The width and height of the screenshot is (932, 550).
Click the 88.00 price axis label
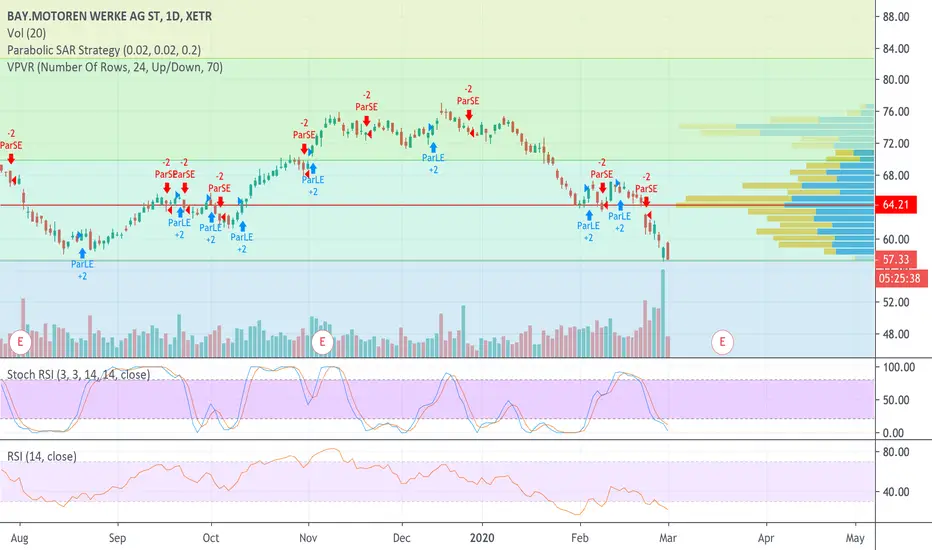pos(896,17)
